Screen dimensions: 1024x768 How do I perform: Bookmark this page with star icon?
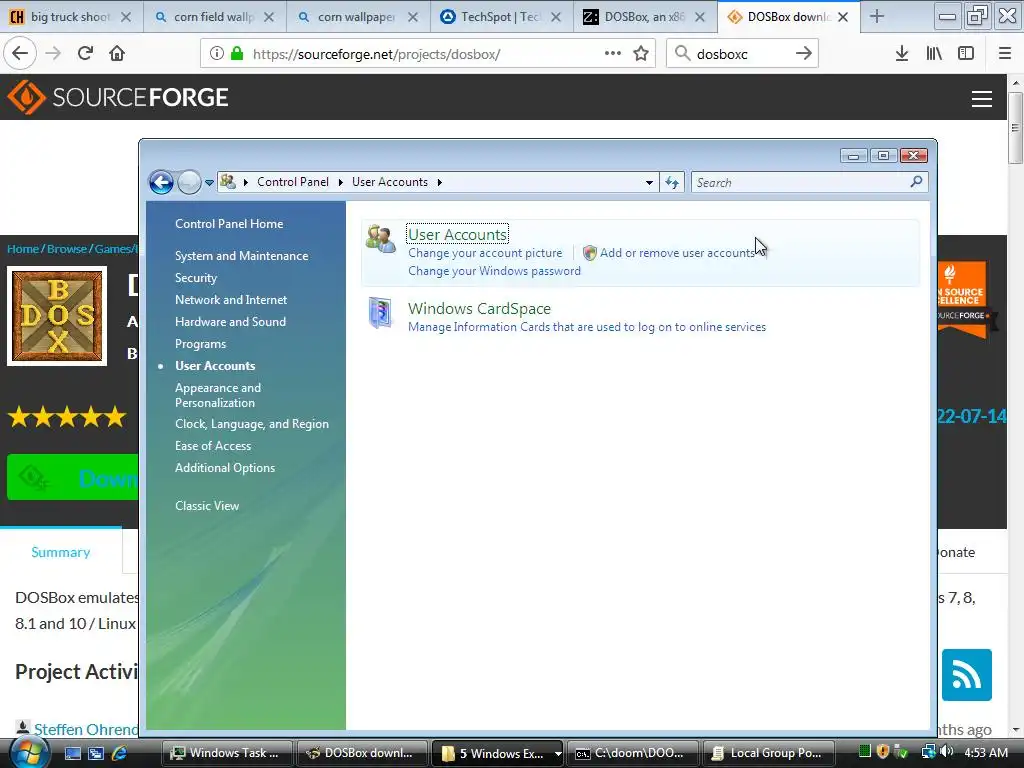(641, 53)
